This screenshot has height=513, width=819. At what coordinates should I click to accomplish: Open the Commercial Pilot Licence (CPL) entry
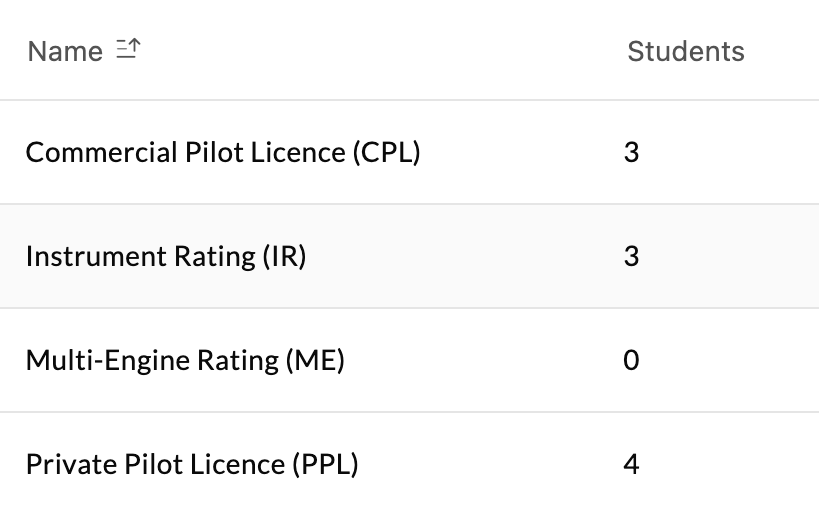pyautogui.click(x=223, y=153)
